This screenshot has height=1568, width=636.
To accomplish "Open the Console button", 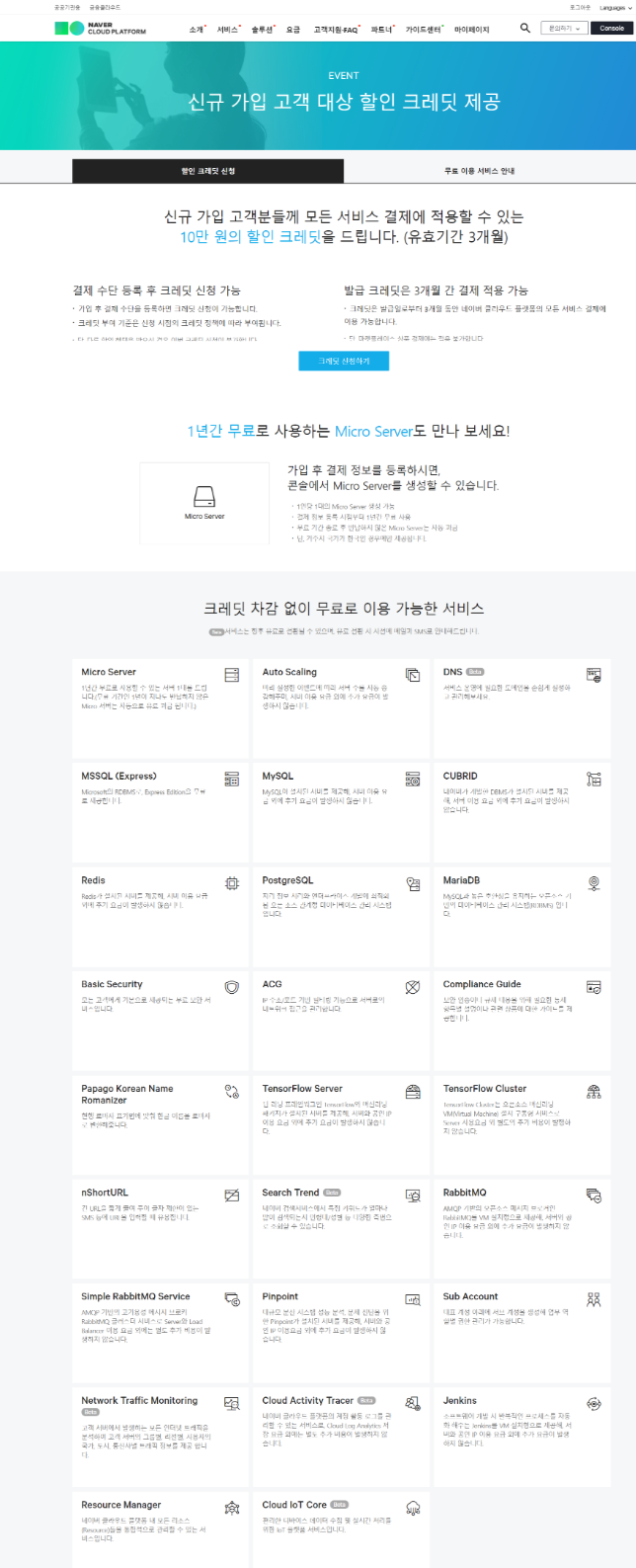I will click(612, 29).
